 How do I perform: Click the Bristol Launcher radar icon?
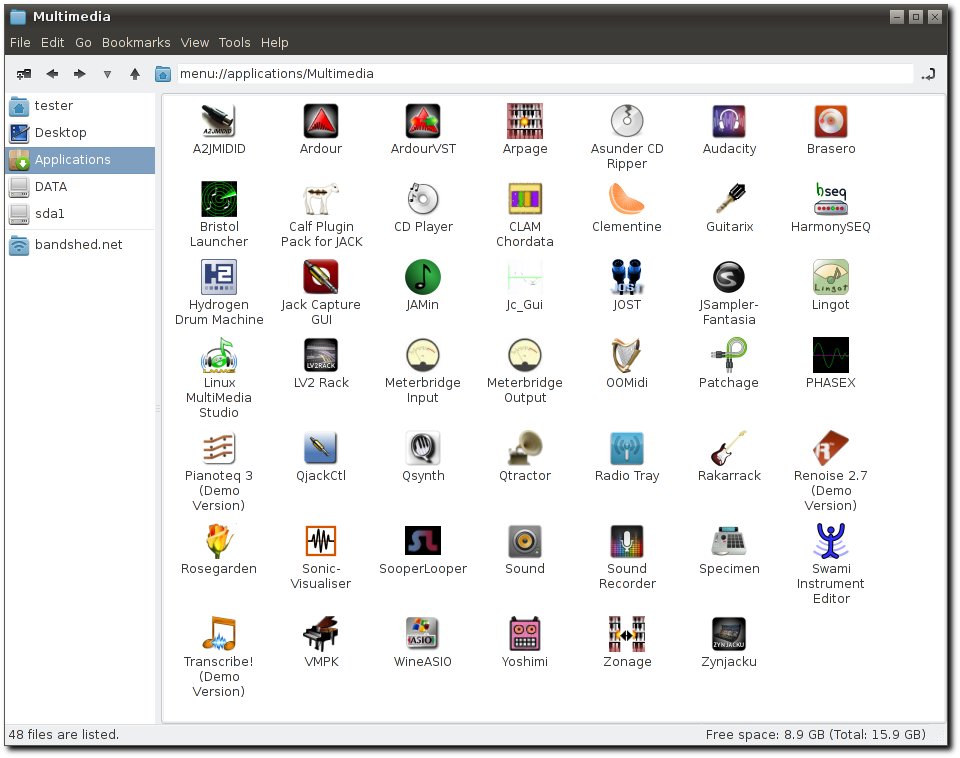click(x=219, y=199)
